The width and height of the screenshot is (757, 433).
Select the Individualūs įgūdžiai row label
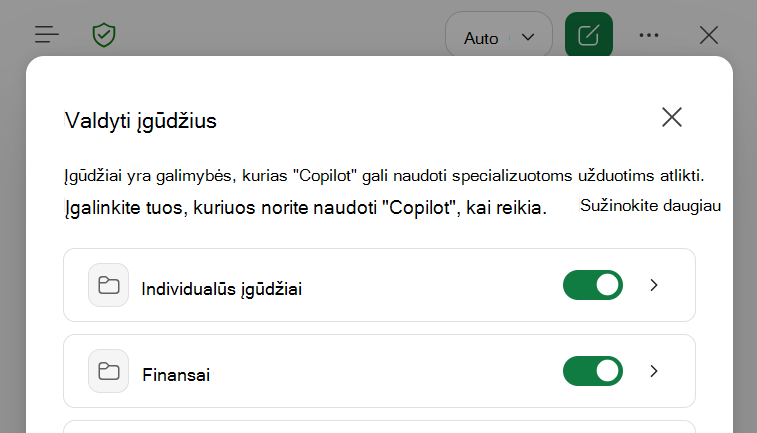[222, 289]
